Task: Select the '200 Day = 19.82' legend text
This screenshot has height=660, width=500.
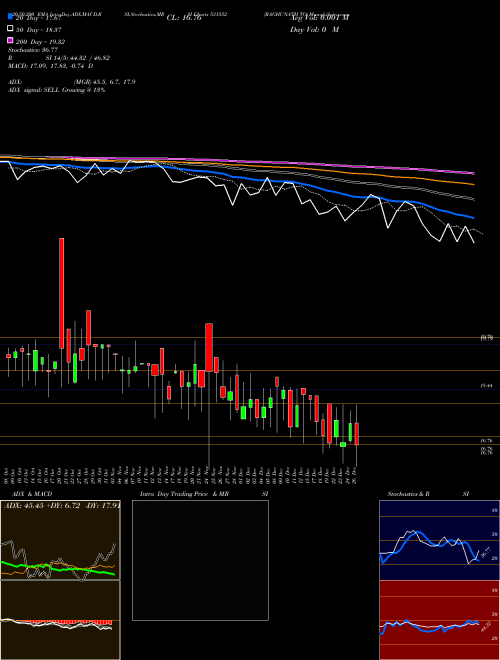Action: tap(40, 42)
